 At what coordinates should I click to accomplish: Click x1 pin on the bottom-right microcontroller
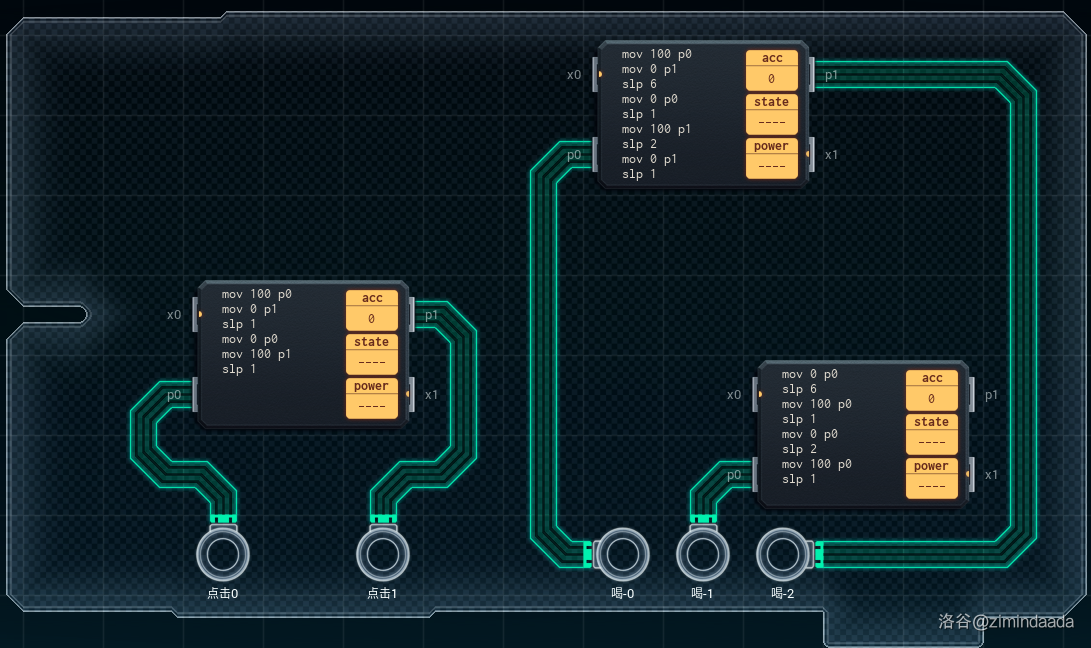970,474
